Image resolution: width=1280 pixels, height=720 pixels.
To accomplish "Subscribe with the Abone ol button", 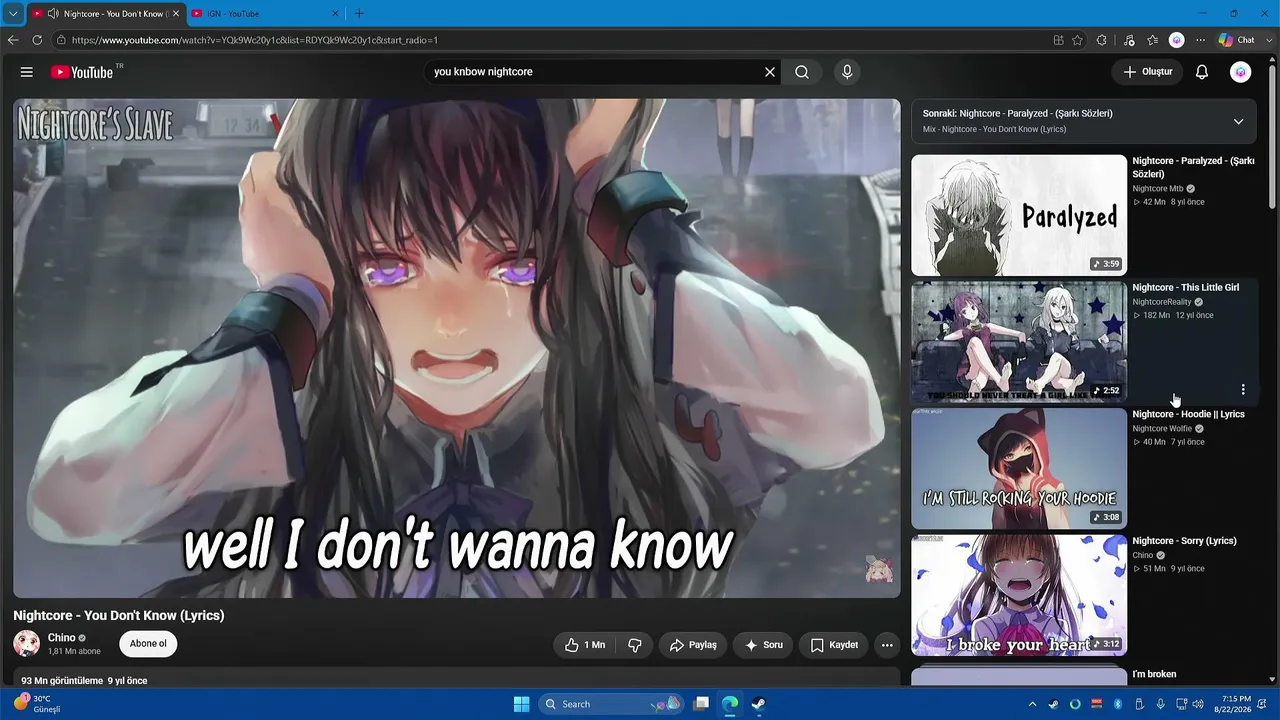I will click(x=148, y=644).
